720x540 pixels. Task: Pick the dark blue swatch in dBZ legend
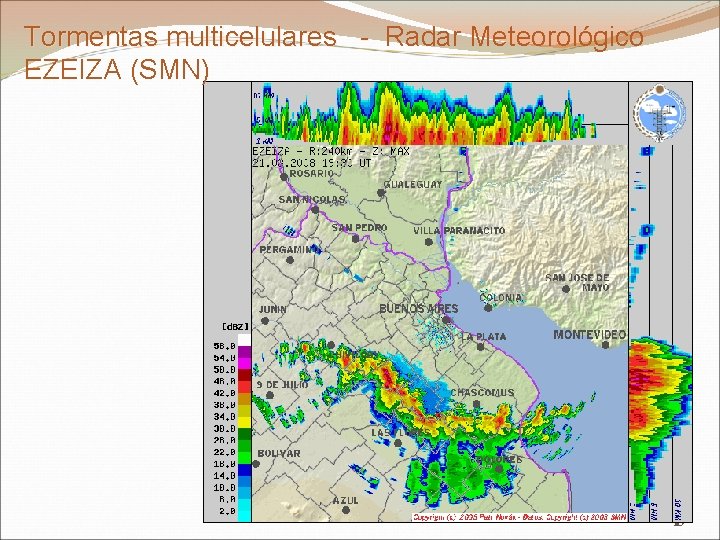coord(244,470)
